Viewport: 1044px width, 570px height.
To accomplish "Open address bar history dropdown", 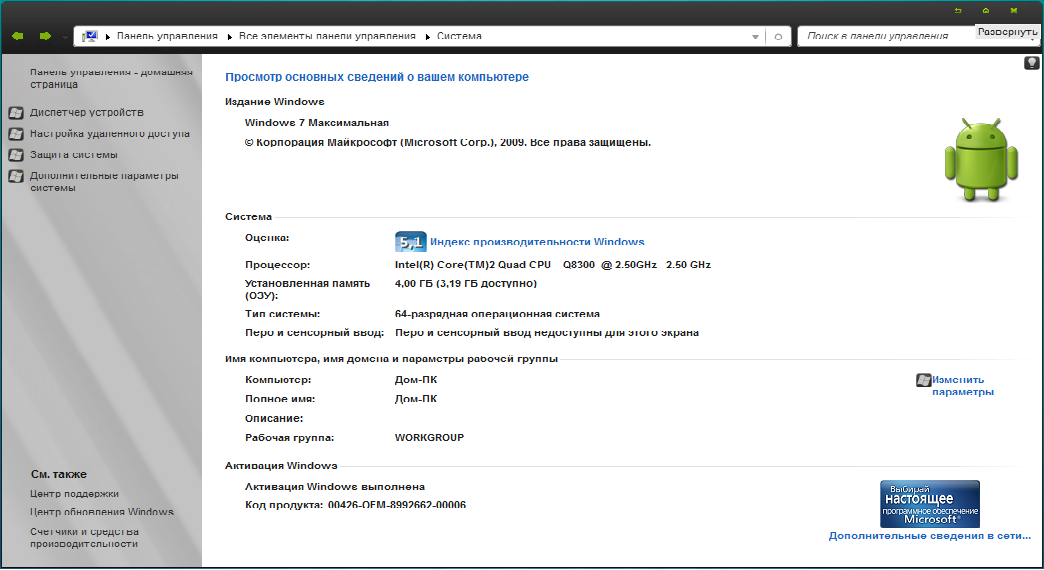I will 755,37.
